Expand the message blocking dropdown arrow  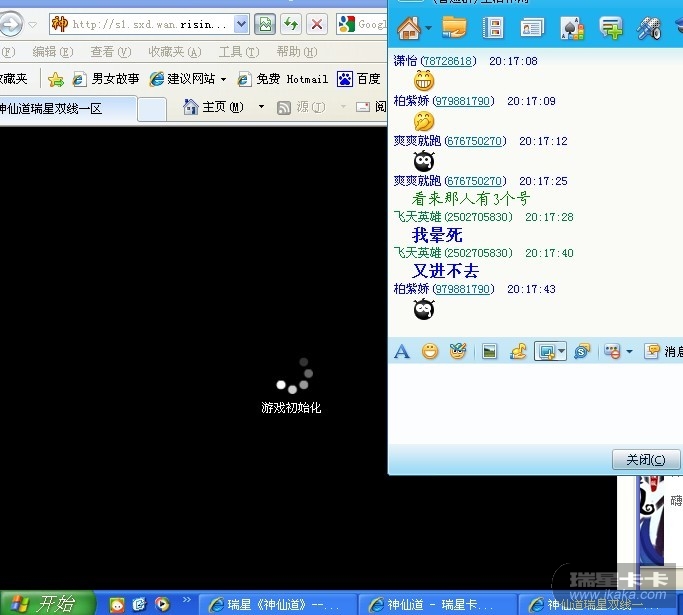[x=629, y=351]
